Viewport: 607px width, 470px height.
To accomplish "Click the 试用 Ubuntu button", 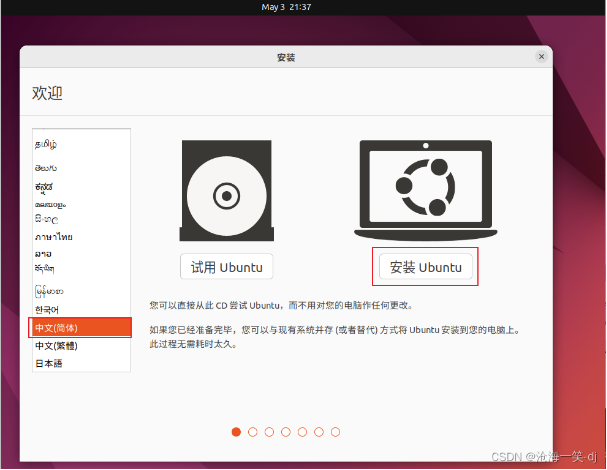I will 226,267.
